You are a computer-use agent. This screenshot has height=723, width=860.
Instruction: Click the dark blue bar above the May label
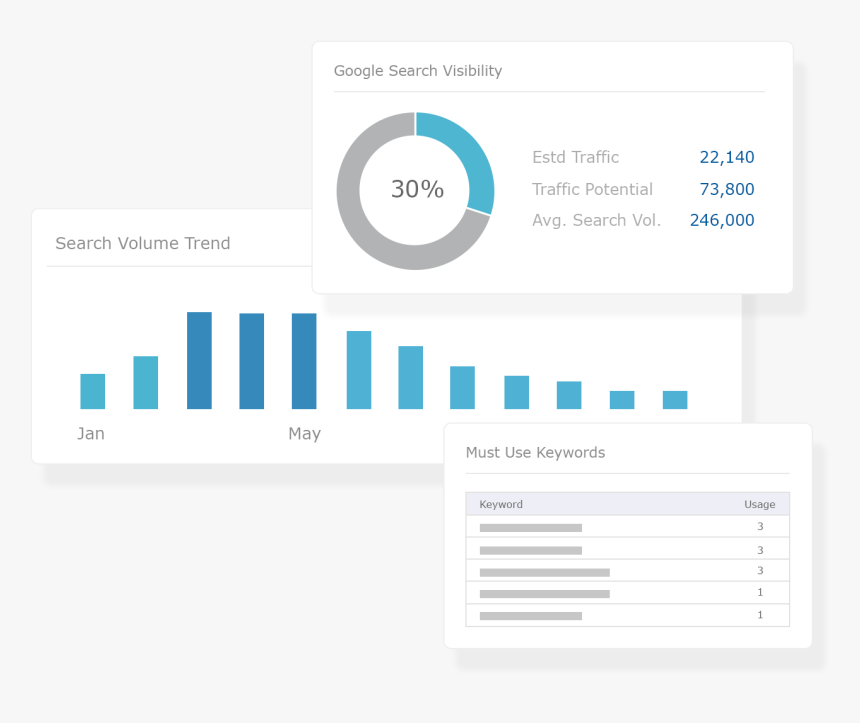click(x=304, y=361)
